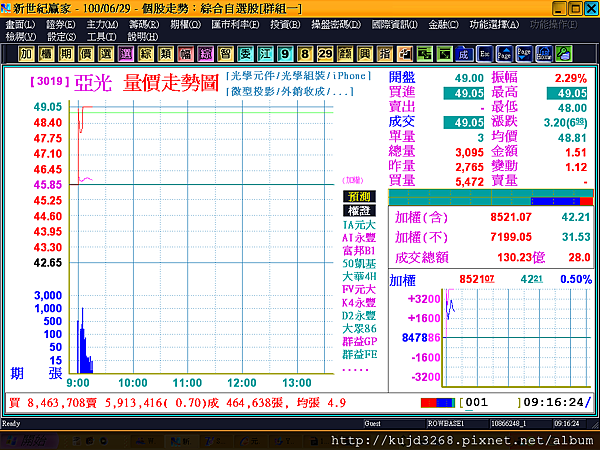Click the 期 toolbar icon
Image resolution: width=600 pixels, height=450 pixels.
(66, 54)
